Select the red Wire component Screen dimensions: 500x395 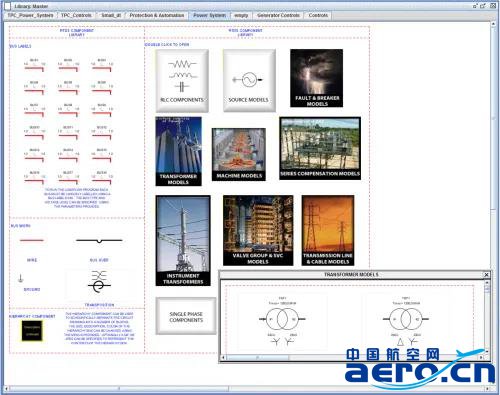pyautogui.click(x=32, y=240)
